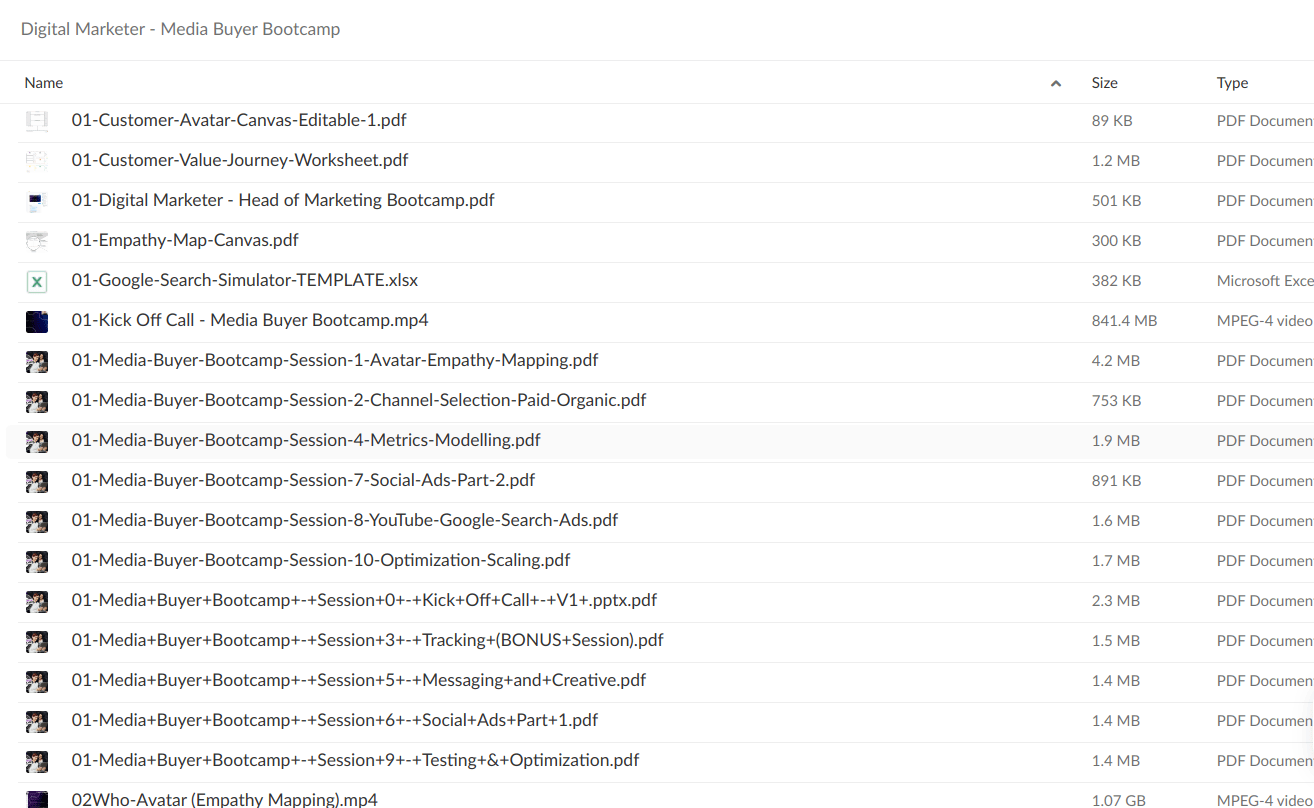Sort the list by Size column
The width and height of the screenshot is (1314, 808).
tap(1104, 83)
